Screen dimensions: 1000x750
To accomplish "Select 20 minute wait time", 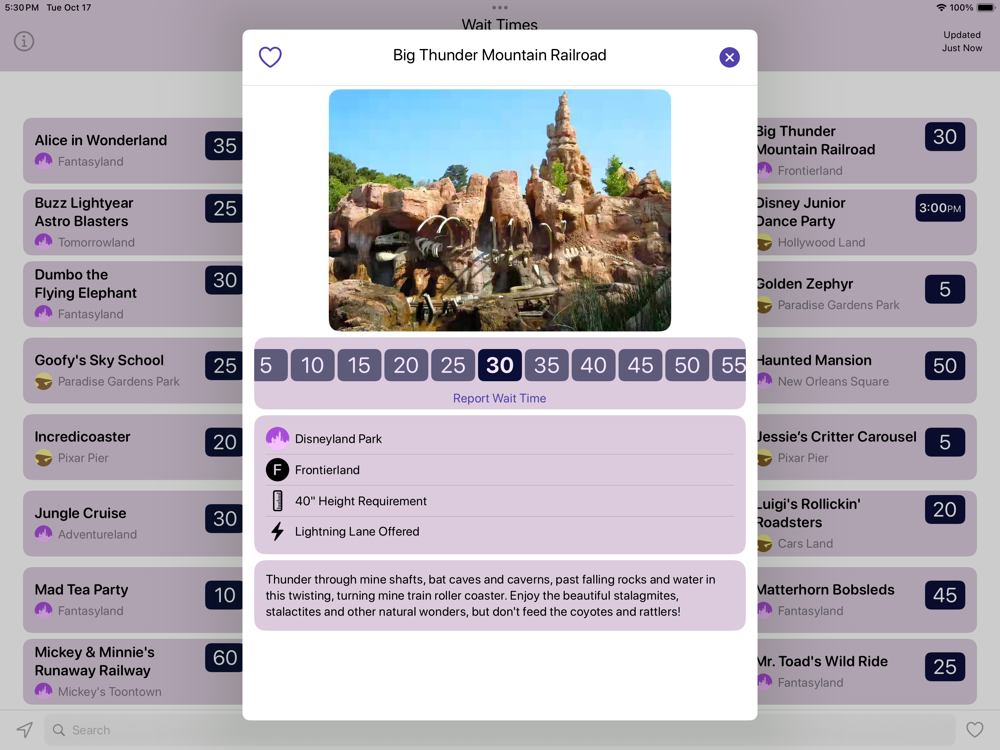I will point(406,365).
